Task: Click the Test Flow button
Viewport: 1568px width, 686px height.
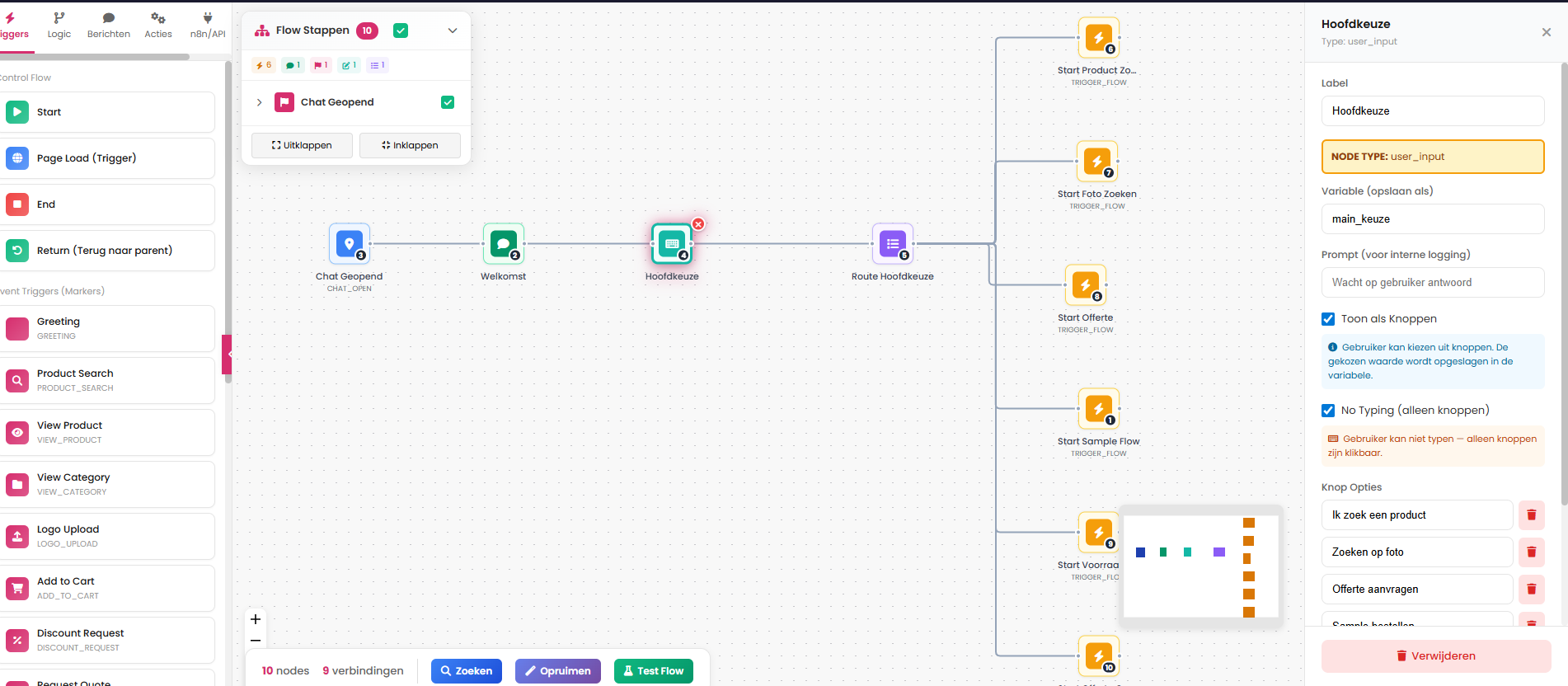Action: click(653, 671)
